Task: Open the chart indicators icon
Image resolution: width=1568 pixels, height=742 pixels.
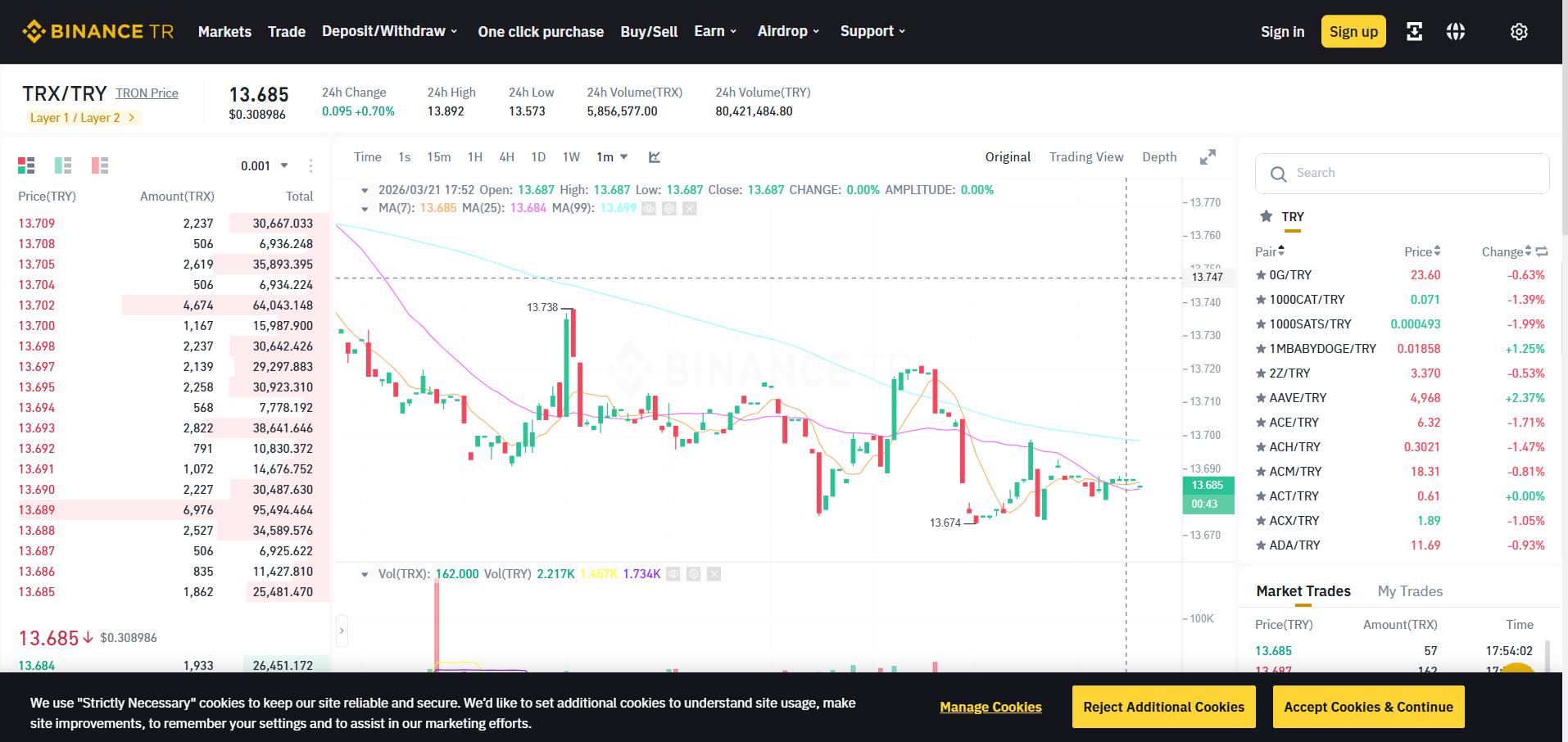Action: tap(655, 156)
